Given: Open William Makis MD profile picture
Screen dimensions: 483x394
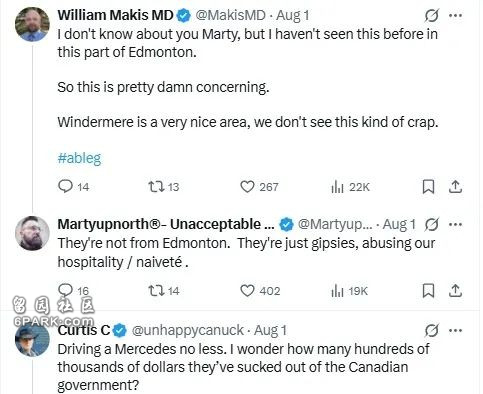Looking at the screenshot, I should point(32,24).
